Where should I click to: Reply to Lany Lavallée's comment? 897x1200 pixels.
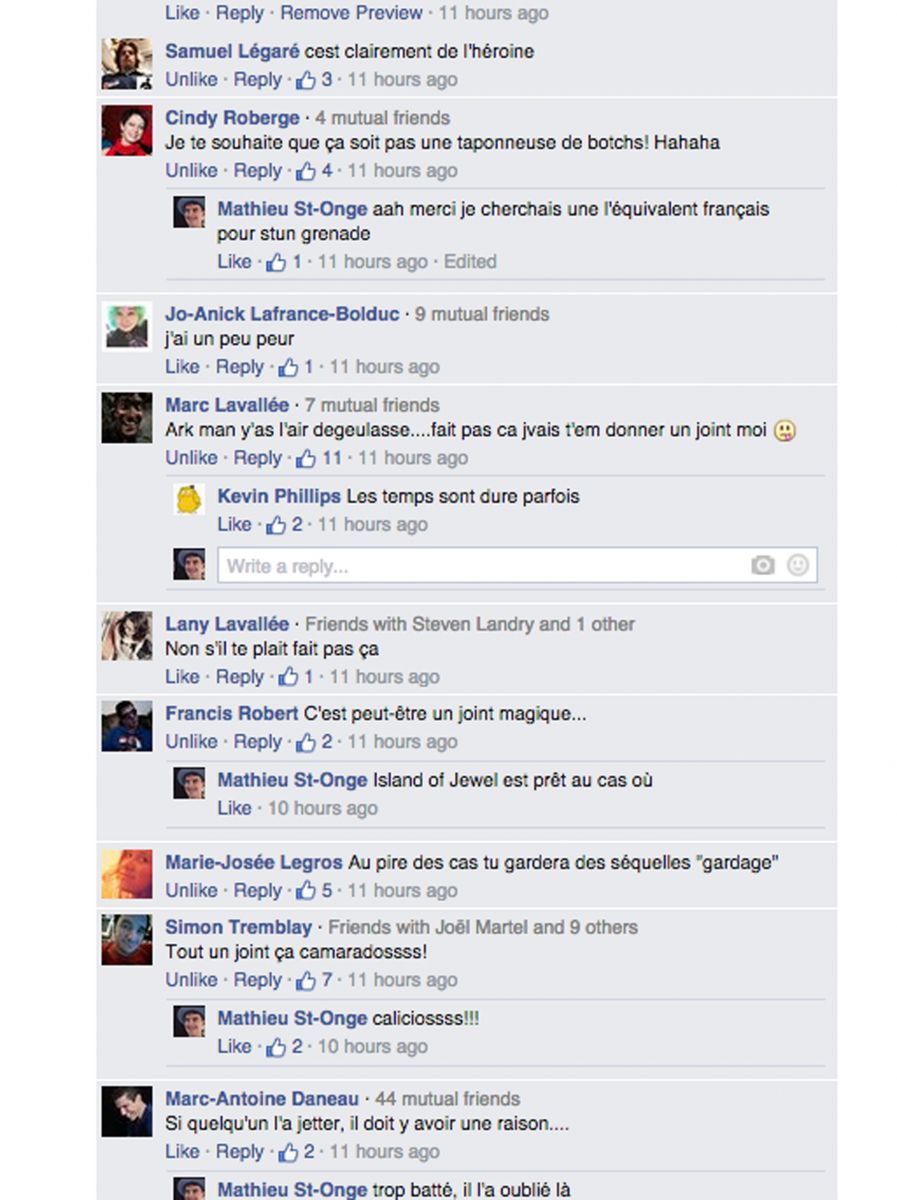click(x=240, y=677)
